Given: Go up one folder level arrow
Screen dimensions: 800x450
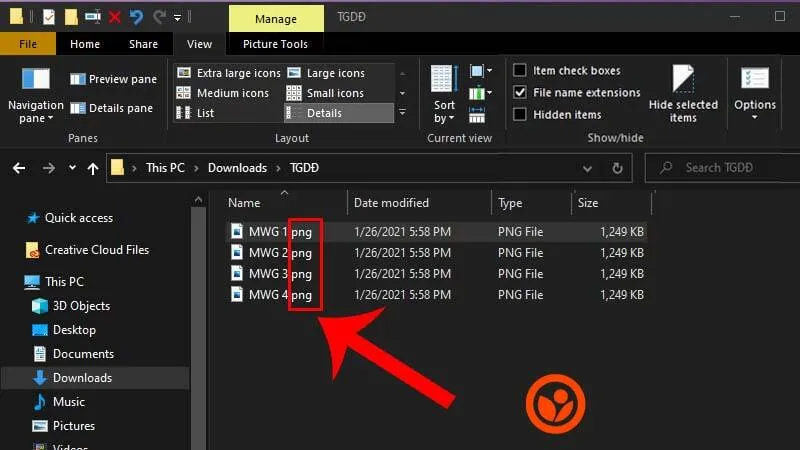Looking at the screenshot, I should [x=92, y=168].
